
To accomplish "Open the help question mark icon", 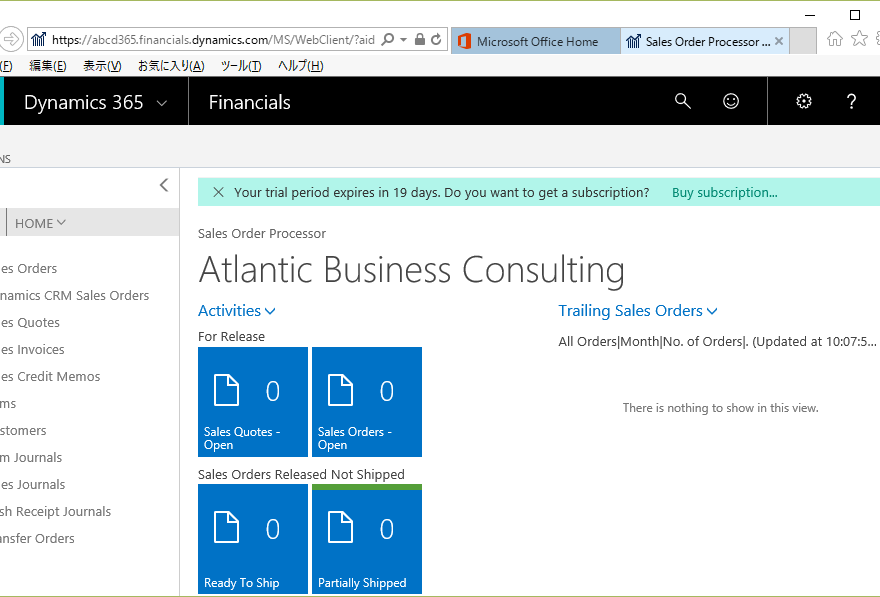I will click(851, 102).
